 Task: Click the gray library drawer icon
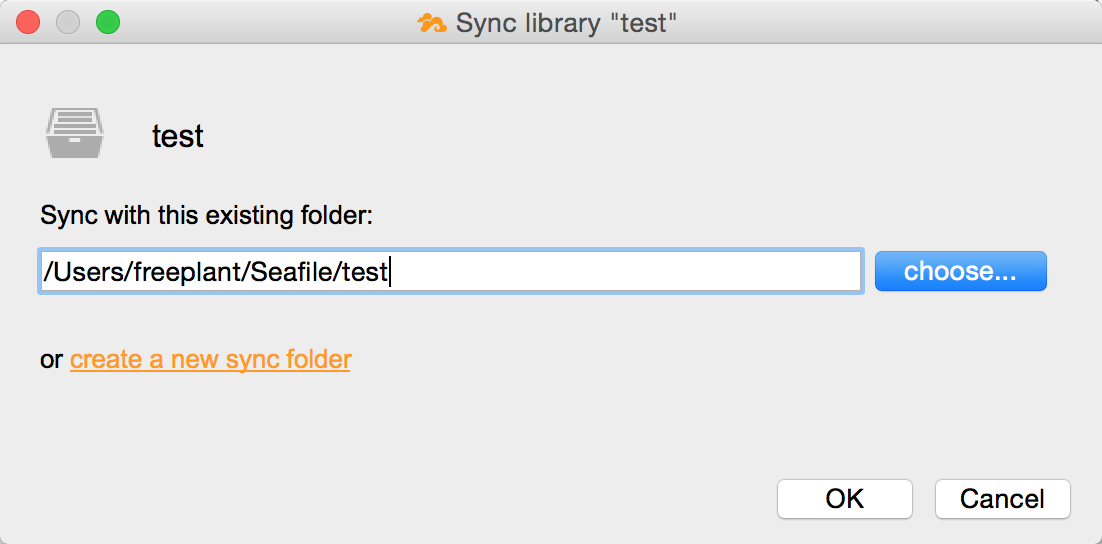[x=74, y=133]
